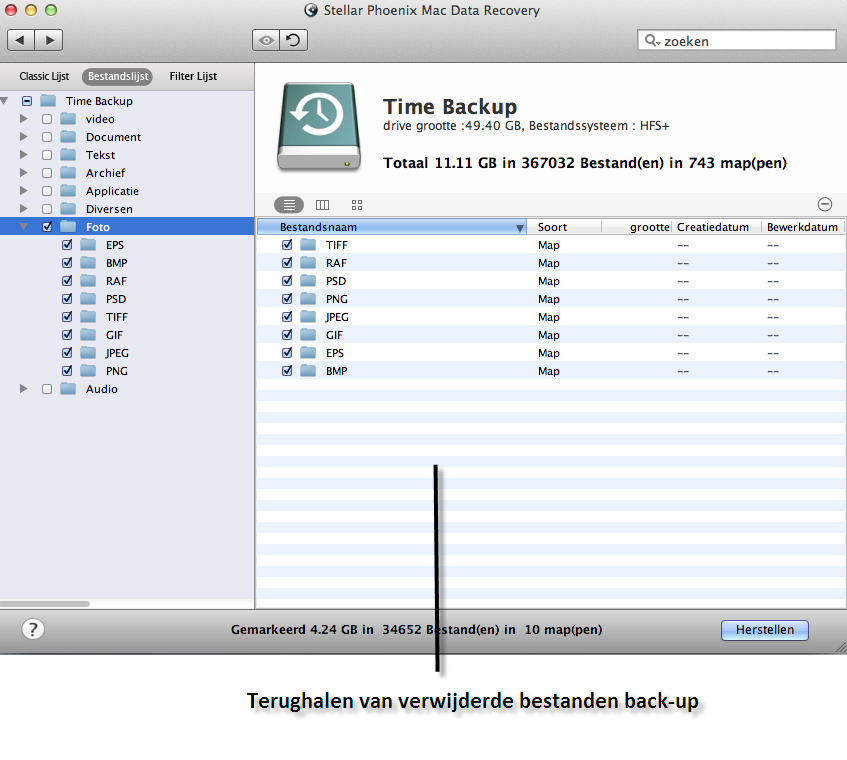
Task: Click the JPEG folder icon in table
Action: (x=308, y=317)
